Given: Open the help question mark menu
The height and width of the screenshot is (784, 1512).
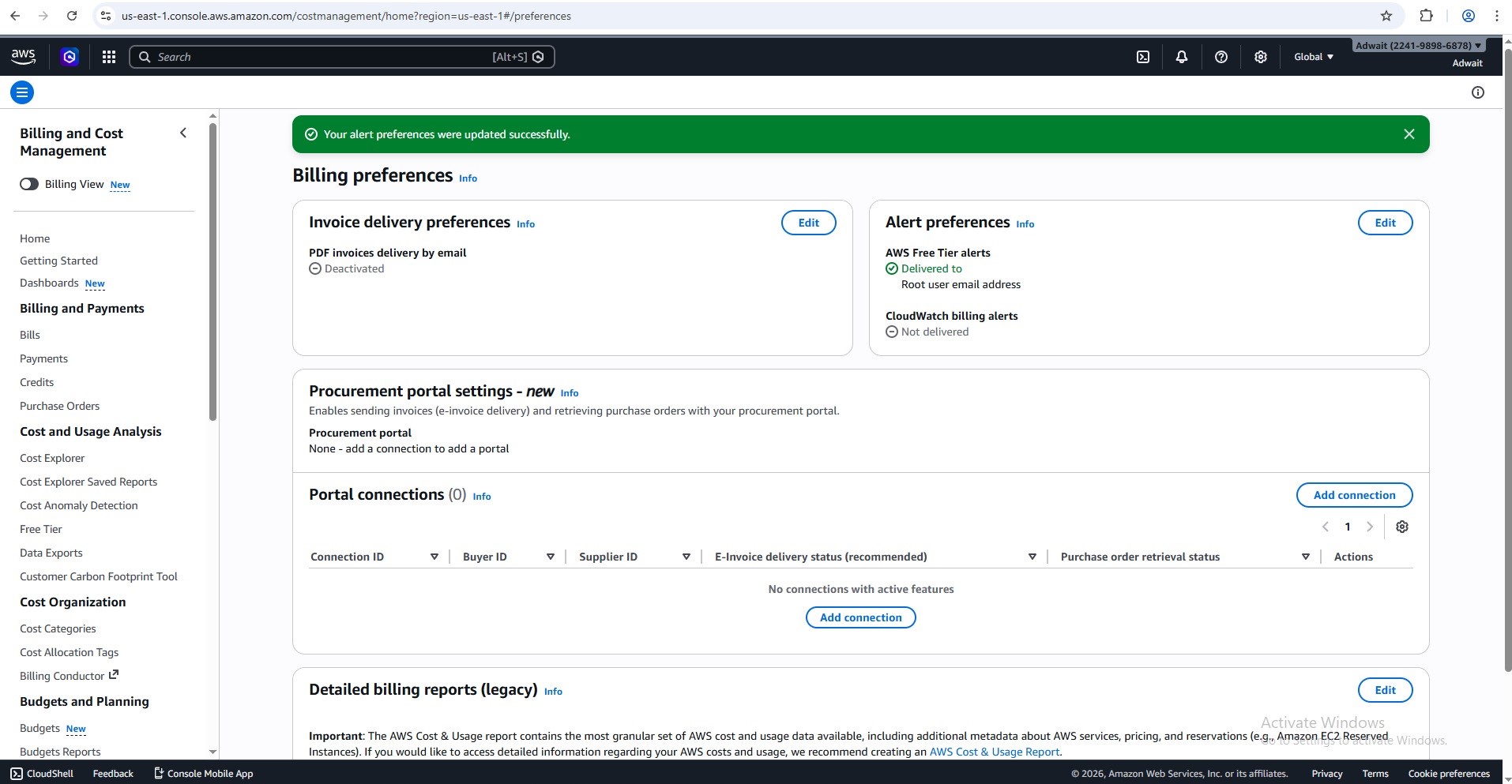Looking at the screenshot, I should pyautogui.click(x=1221, y=57).
